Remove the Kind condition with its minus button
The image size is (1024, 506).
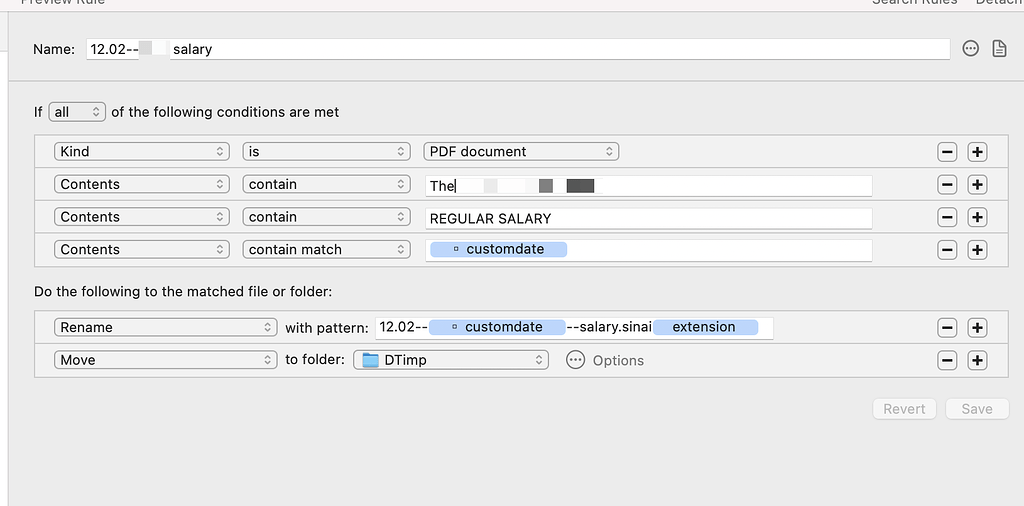tap(947, 152)
